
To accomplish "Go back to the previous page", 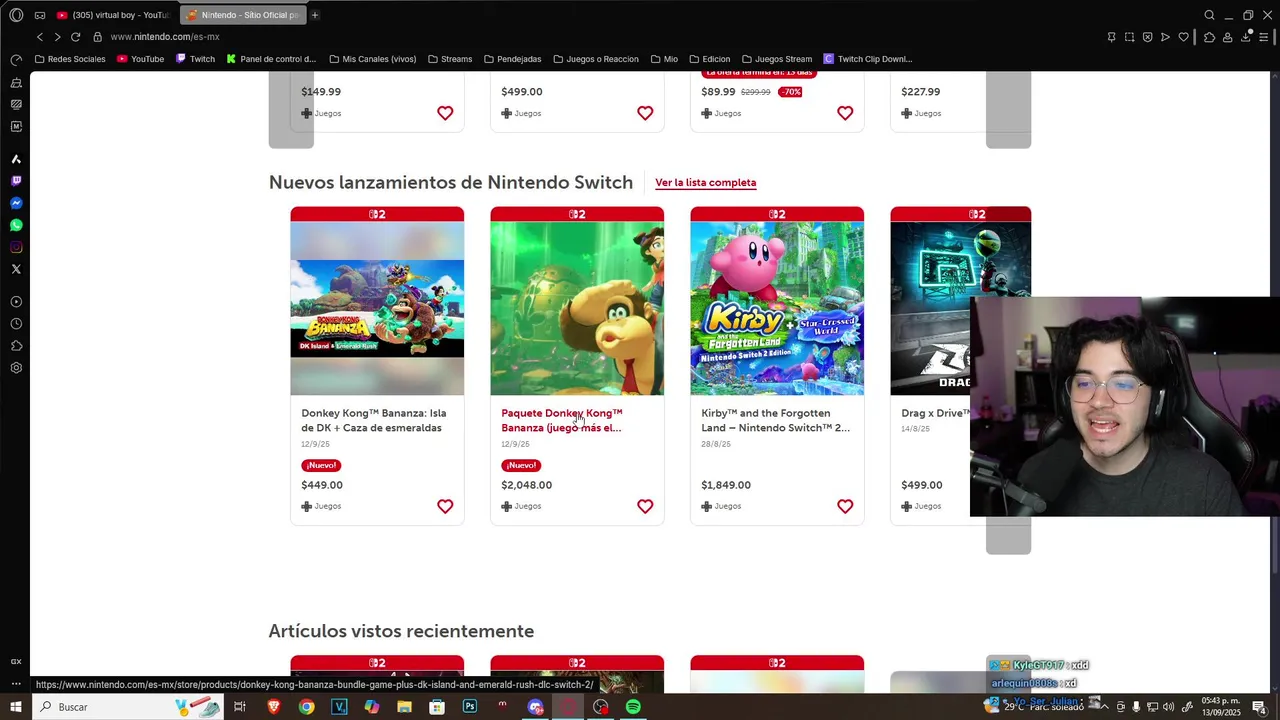I will coord(40,37).
